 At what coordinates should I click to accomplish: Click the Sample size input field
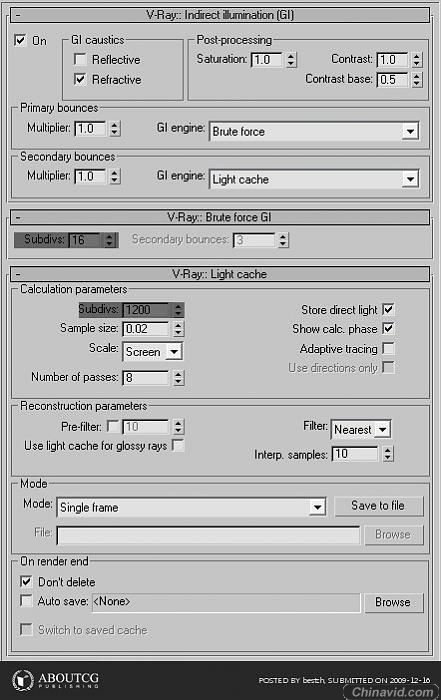click(x=146, y=329)
